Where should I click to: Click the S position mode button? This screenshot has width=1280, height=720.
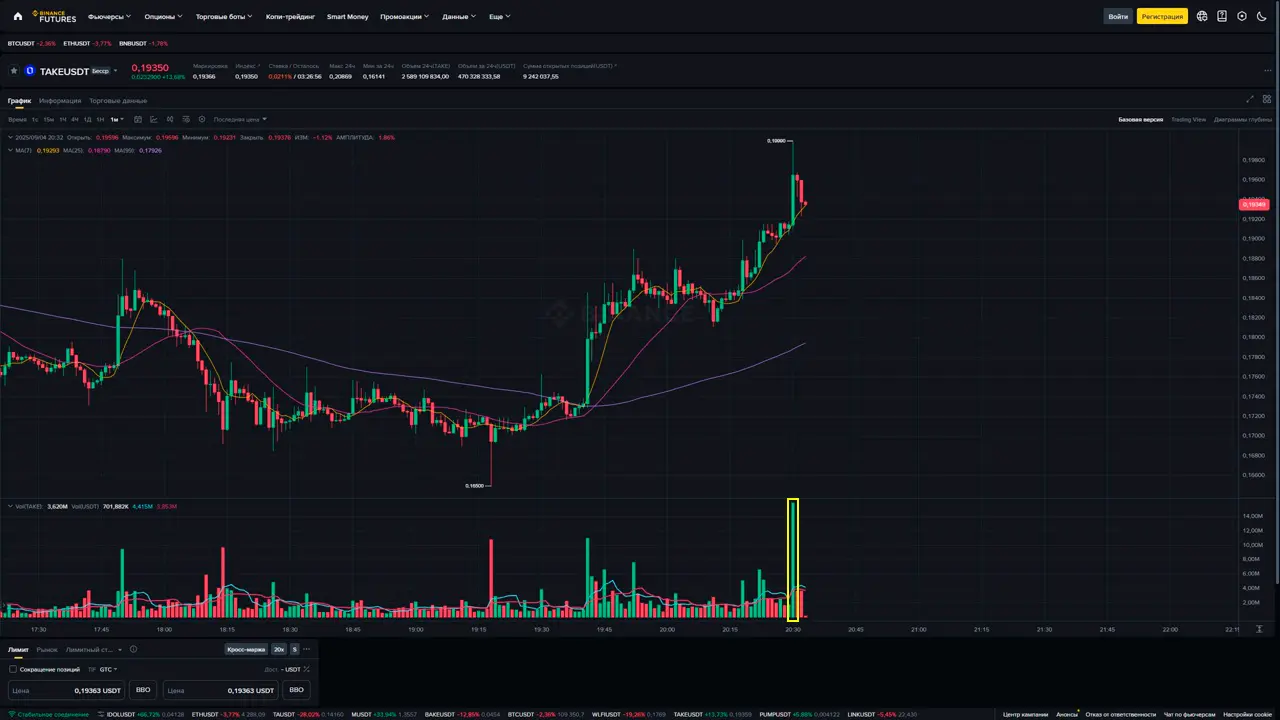pyautogui.click(x=295, y=649)
